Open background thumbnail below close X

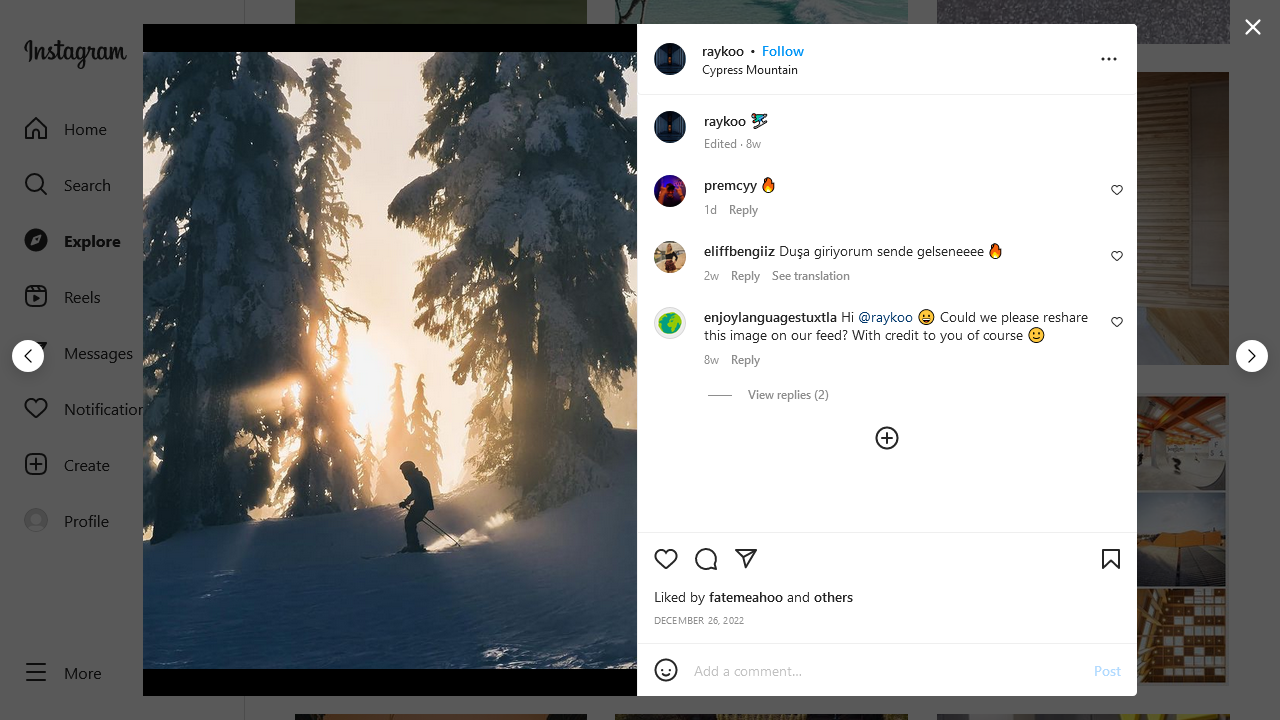(x=1184, y=218)
